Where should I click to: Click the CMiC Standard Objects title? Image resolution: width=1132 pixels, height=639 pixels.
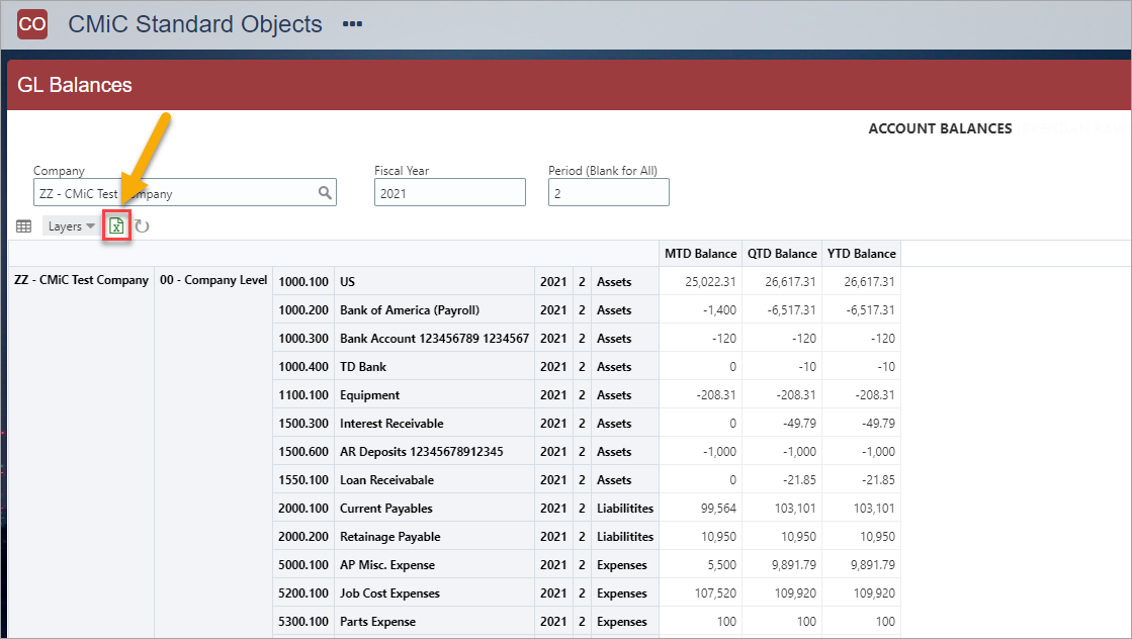[195, 24]
